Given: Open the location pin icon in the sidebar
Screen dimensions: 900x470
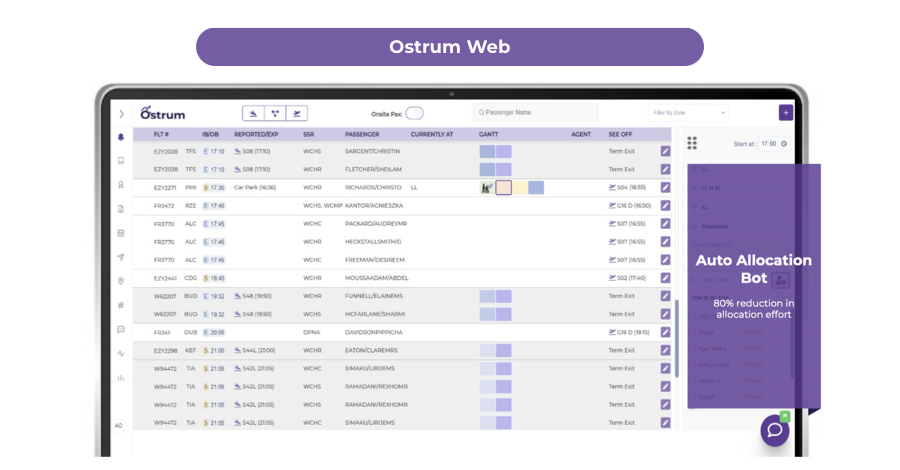Looking at the screenshot, I should point(121,281).
